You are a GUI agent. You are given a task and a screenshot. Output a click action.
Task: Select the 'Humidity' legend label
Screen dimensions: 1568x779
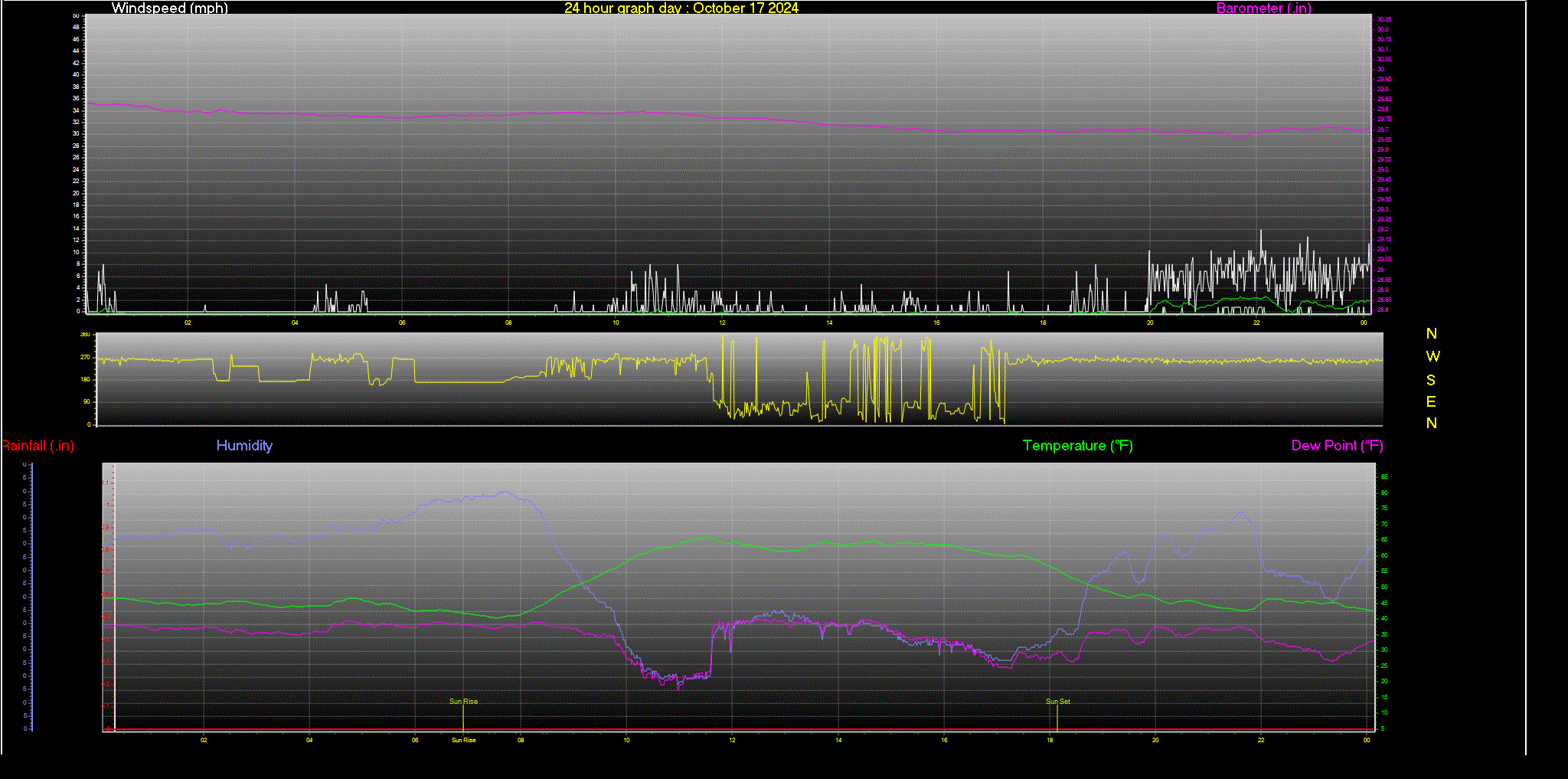pos(244,445)
